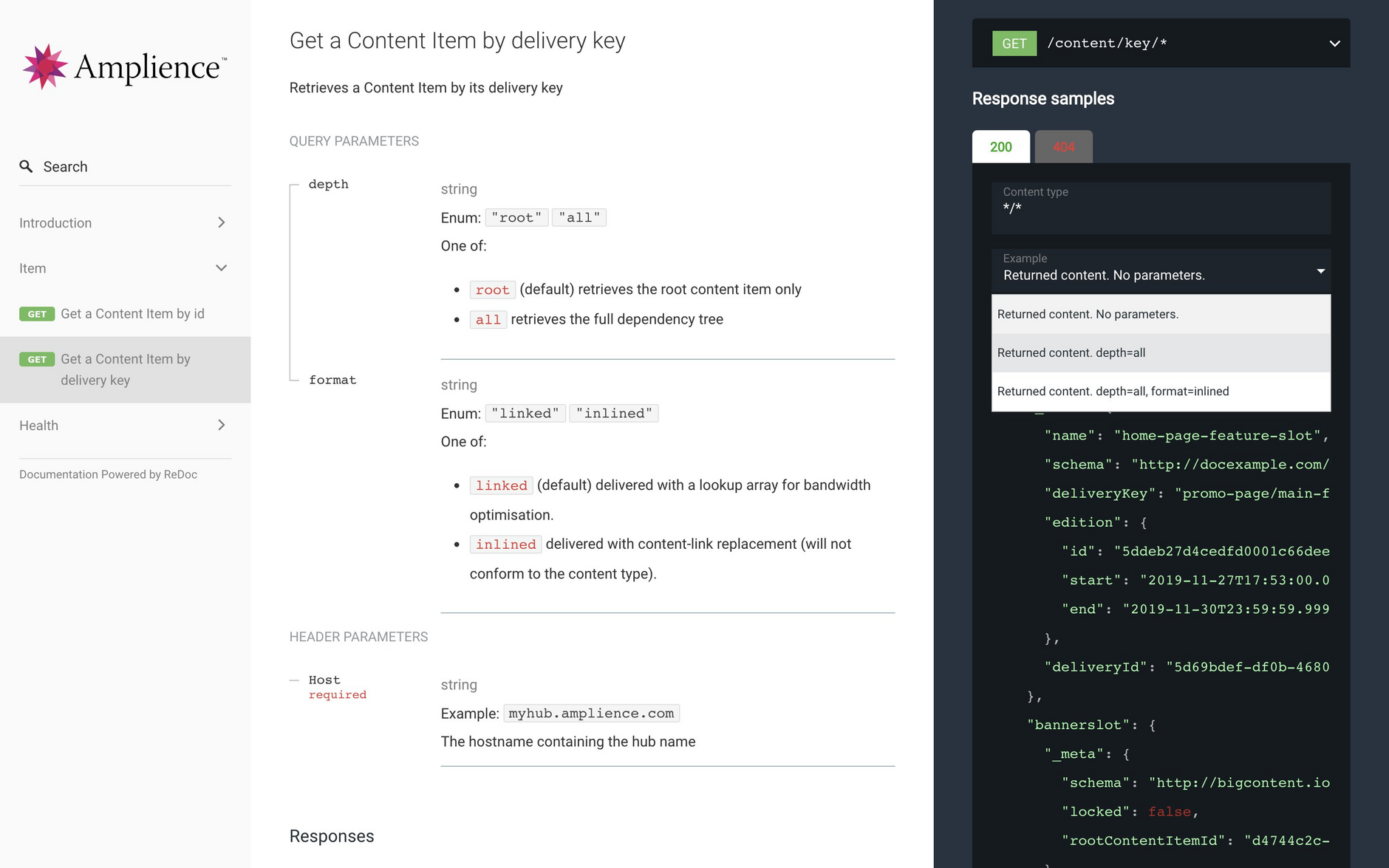Click the "root" enum value

point(516,218)
